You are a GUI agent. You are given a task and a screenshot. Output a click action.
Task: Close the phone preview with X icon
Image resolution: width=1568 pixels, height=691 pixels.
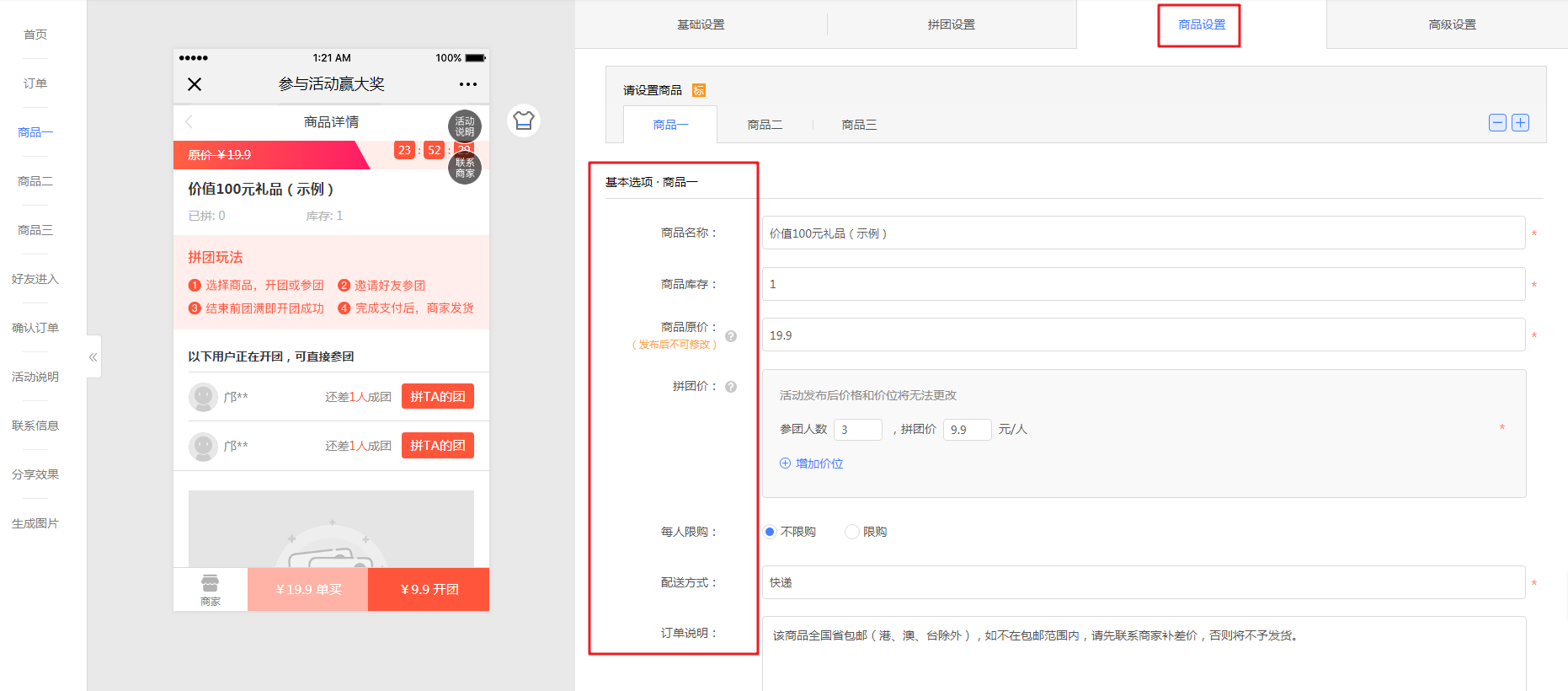(x=195, y=84)
